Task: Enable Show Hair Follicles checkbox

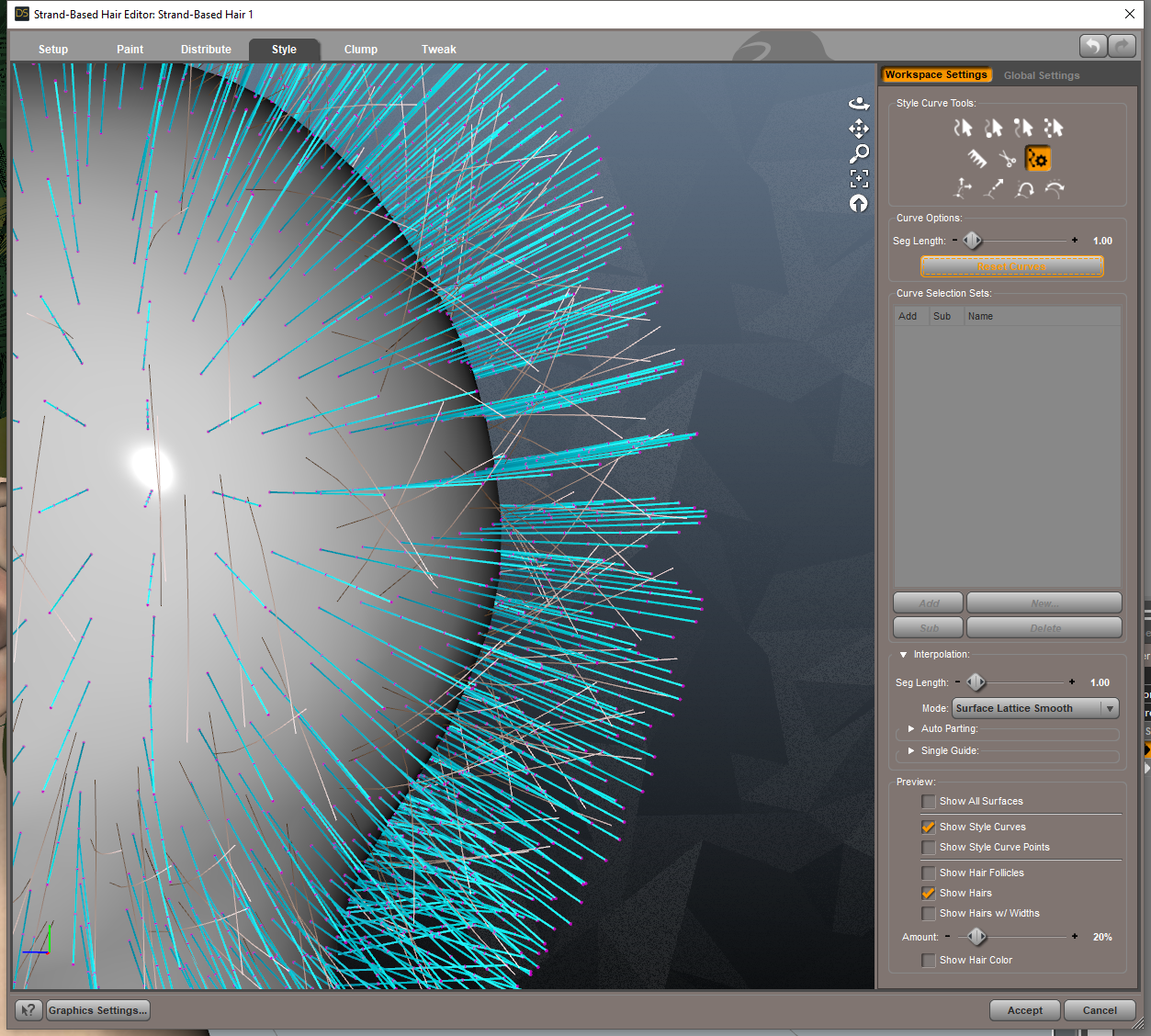Action: pyautogui.click(x=929, y=873)
